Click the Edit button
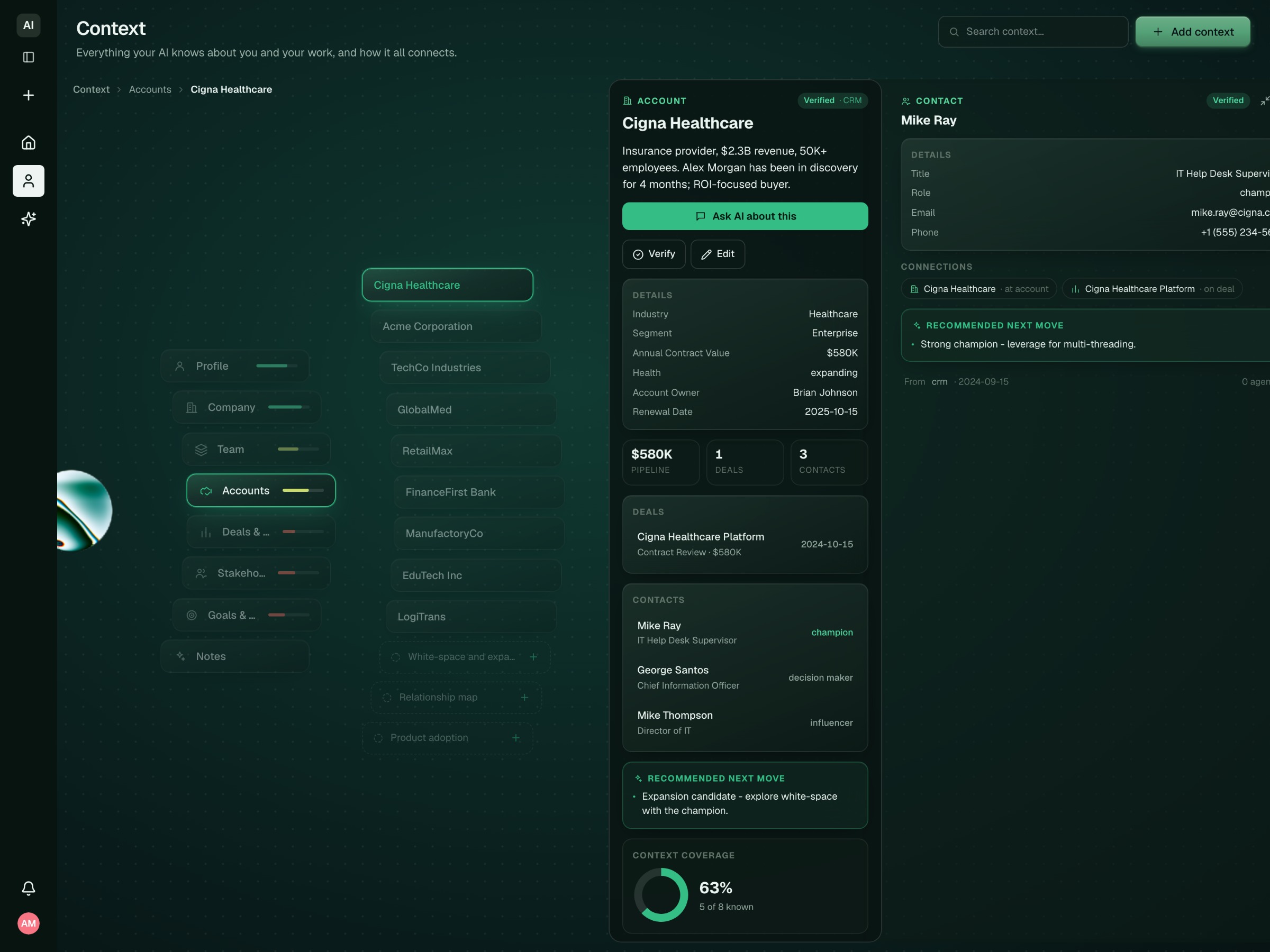This screenshot has height=952, width=1270. pos(717,254)
